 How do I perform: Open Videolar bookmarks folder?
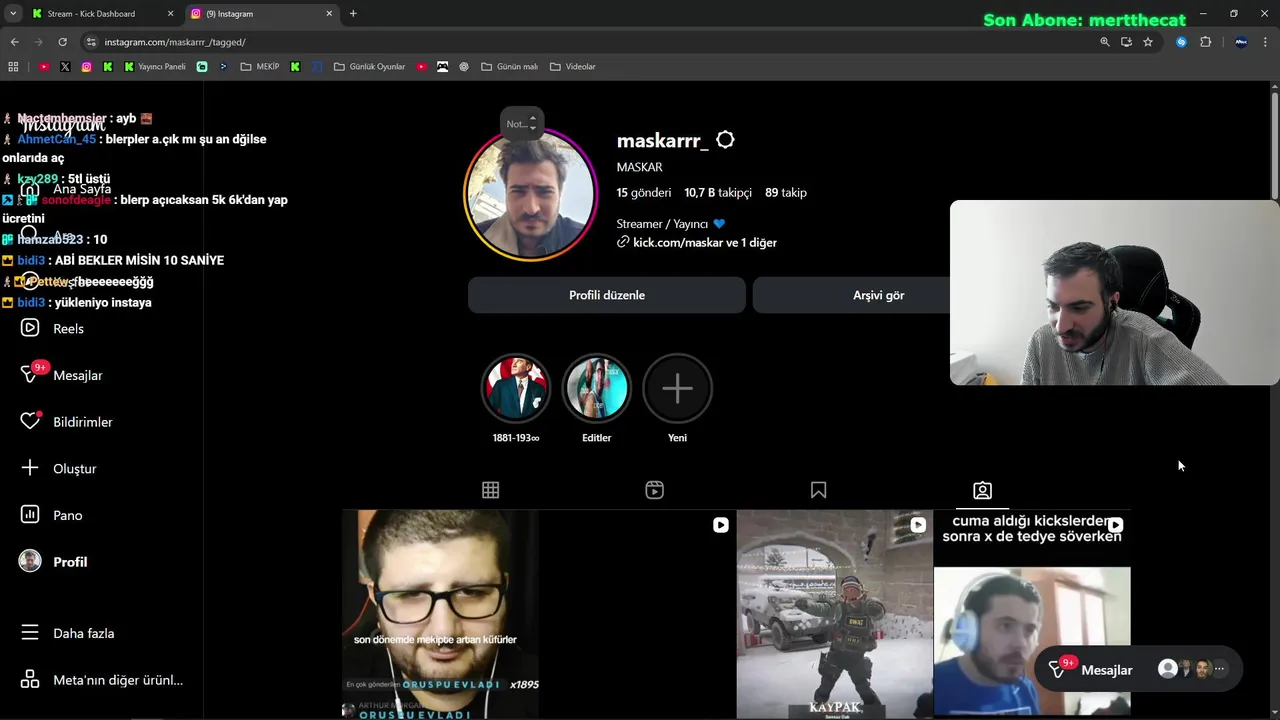572,67
